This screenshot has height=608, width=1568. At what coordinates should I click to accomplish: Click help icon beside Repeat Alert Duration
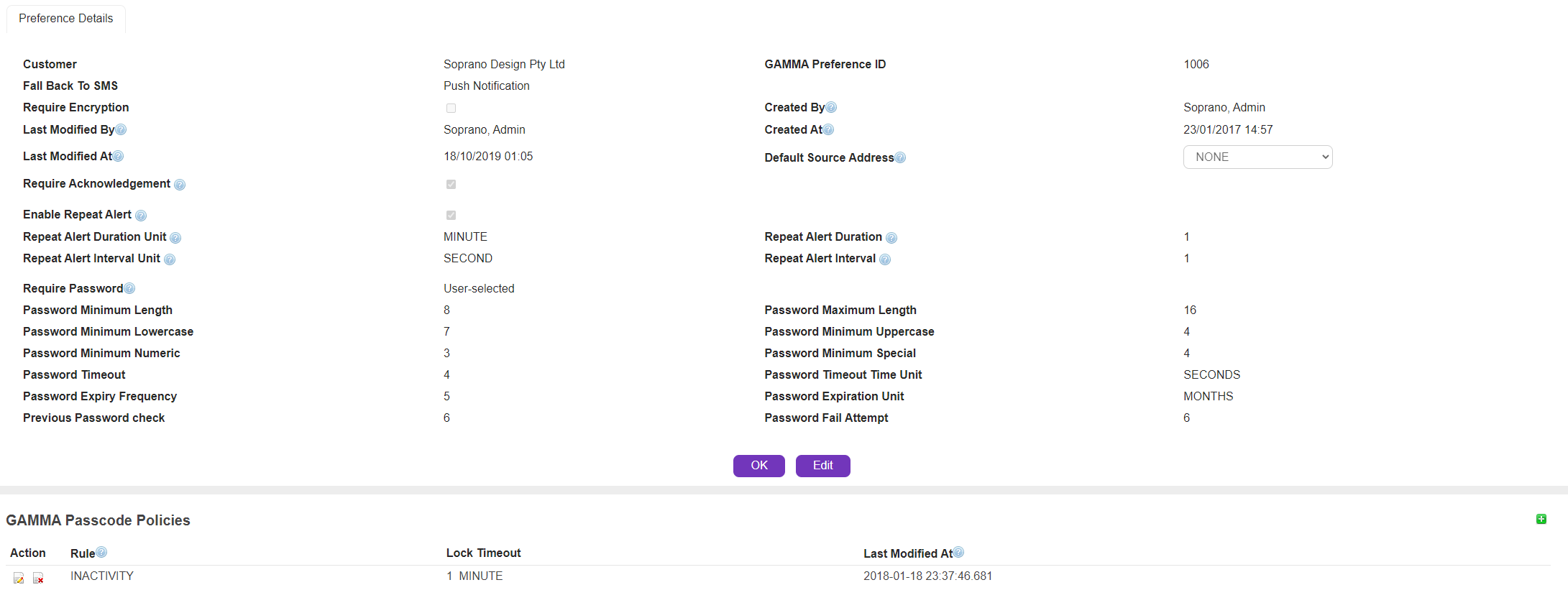(891, 238)
